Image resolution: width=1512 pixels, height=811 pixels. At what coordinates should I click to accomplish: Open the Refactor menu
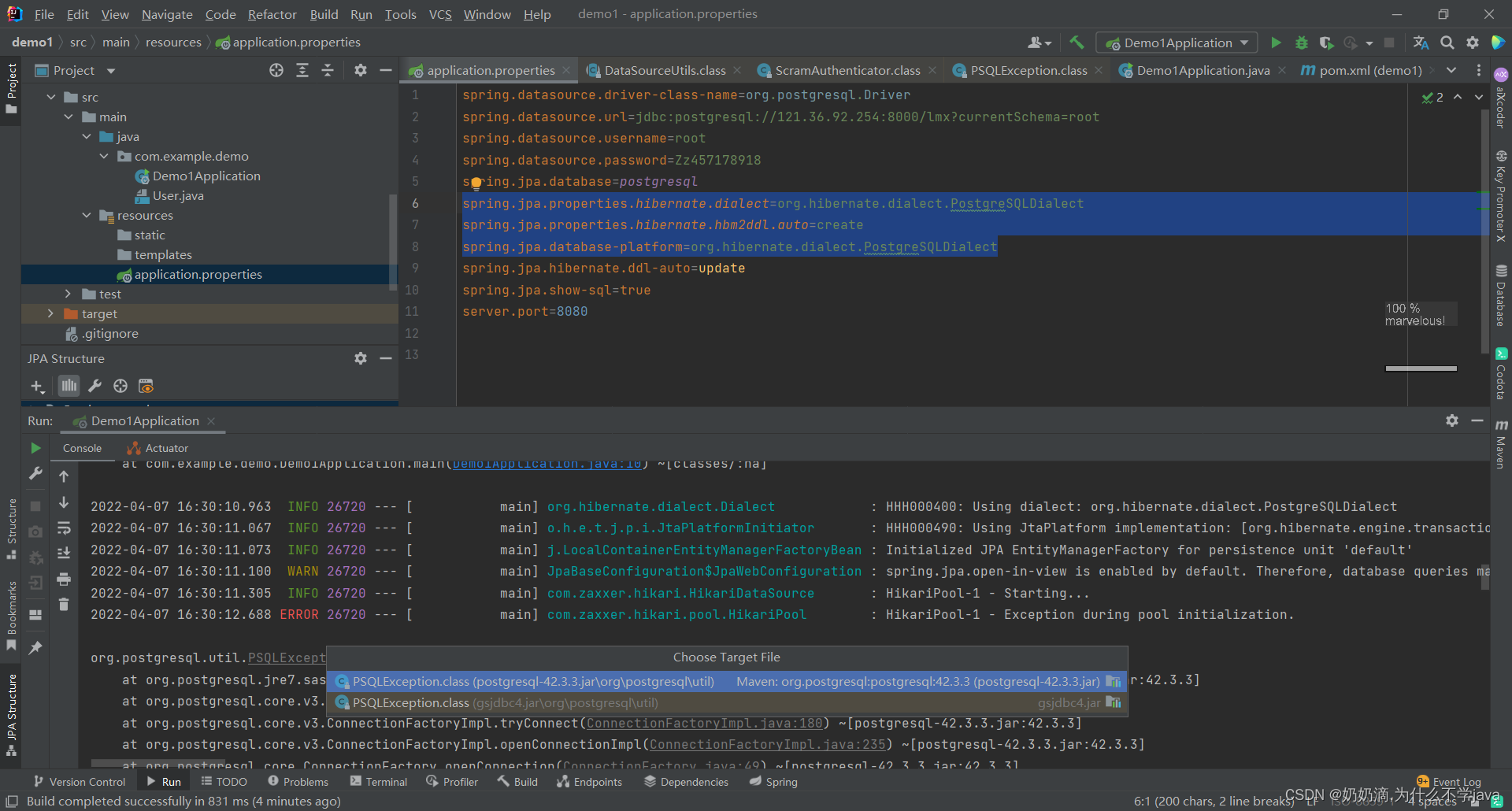pyautogui.click(x=272, y=14)
